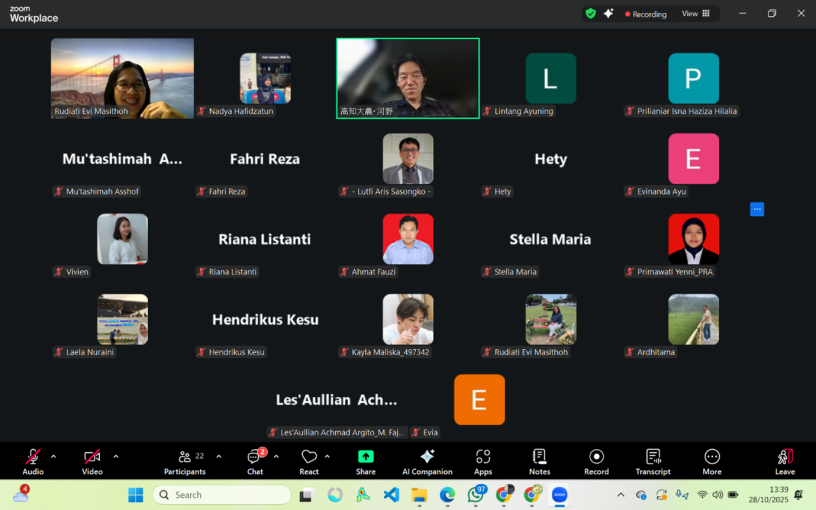The image size is (816, 510).
Task: Open the React emoji menu
Action: pos(309,459)
